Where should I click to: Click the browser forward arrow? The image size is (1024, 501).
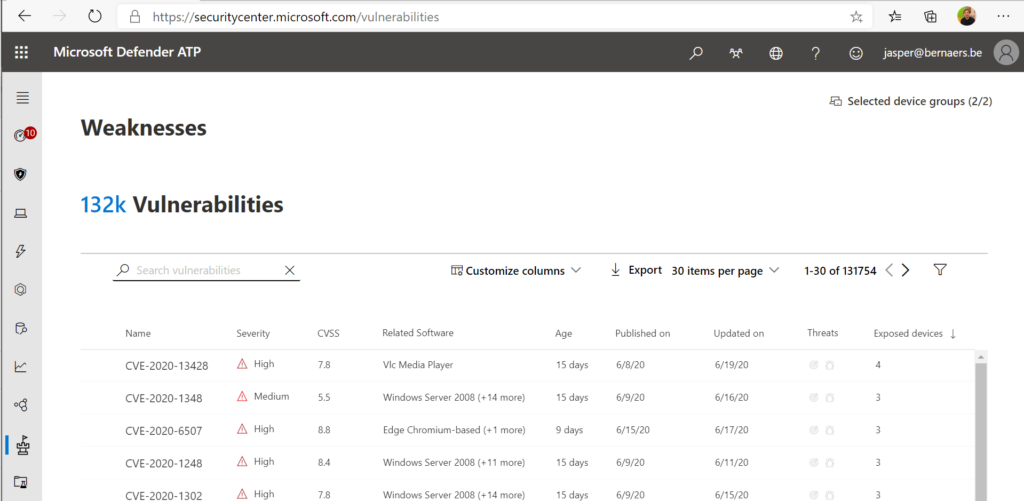tap(59, 16)
